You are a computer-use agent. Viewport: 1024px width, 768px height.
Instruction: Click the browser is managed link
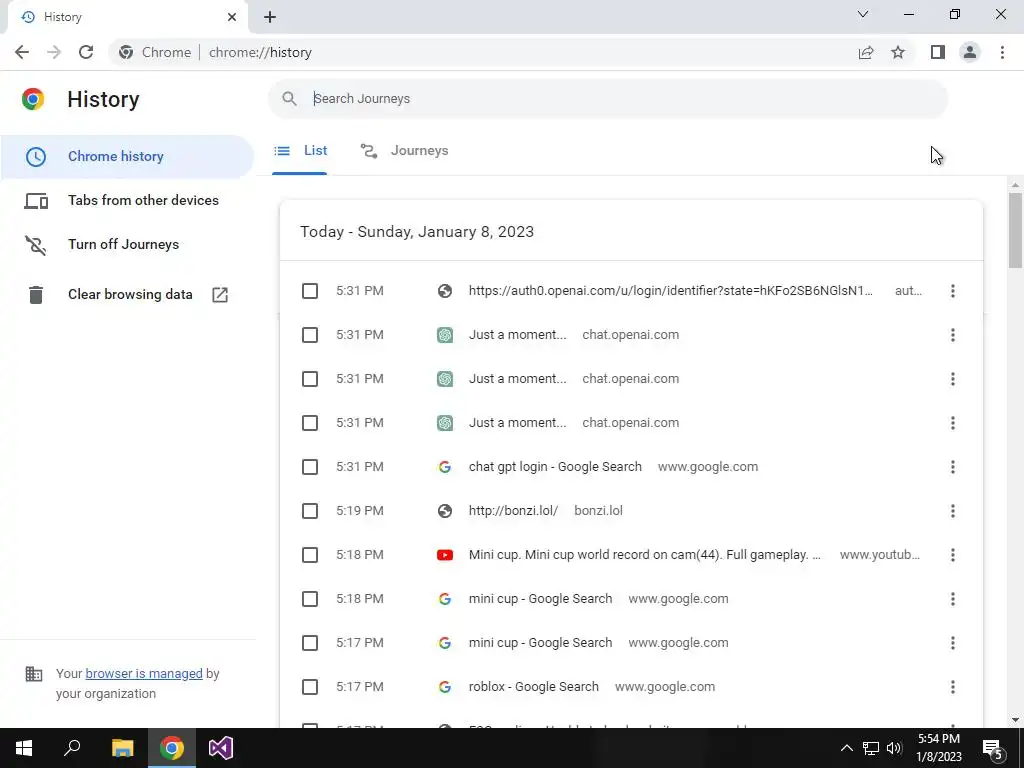(144, 673)
